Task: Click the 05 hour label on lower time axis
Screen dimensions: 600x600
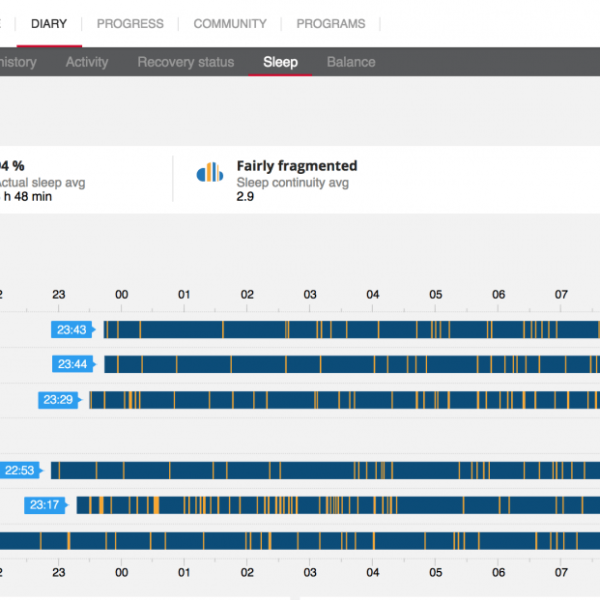Action: tap(436, 574)
